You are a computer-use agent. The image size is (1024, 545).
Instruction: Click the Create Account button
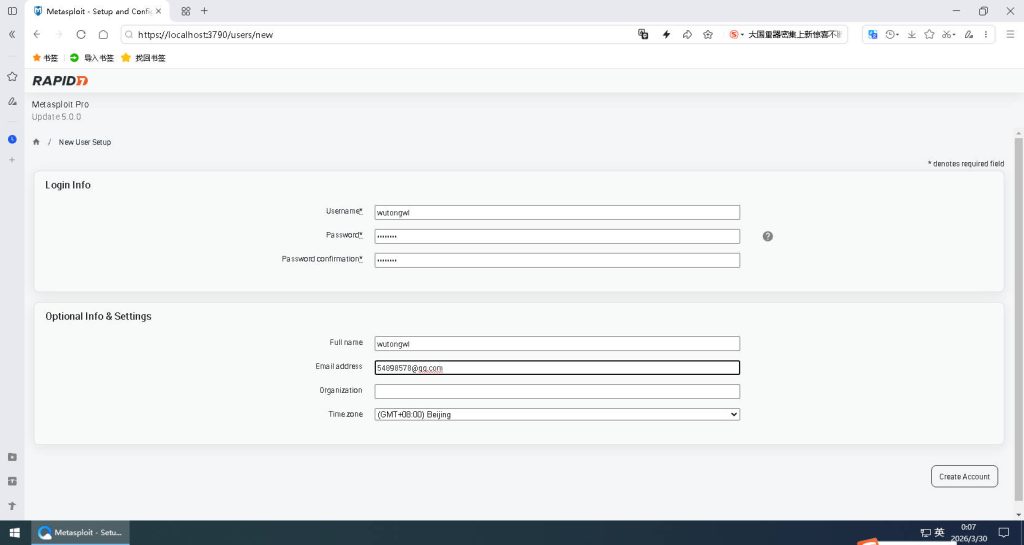tap(964, 477)
